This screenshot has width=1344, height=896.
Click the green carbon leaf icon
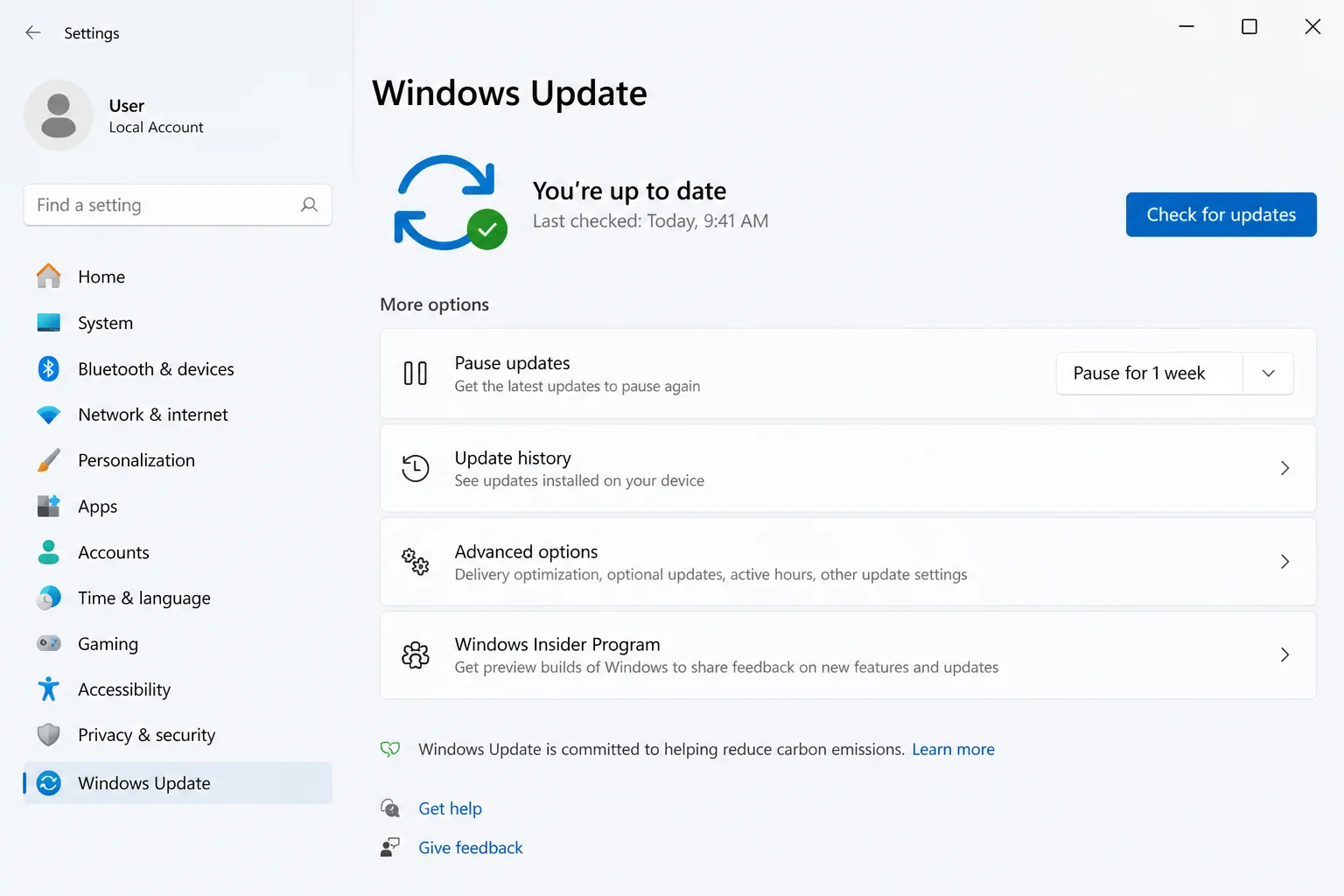tap(390, 749)
